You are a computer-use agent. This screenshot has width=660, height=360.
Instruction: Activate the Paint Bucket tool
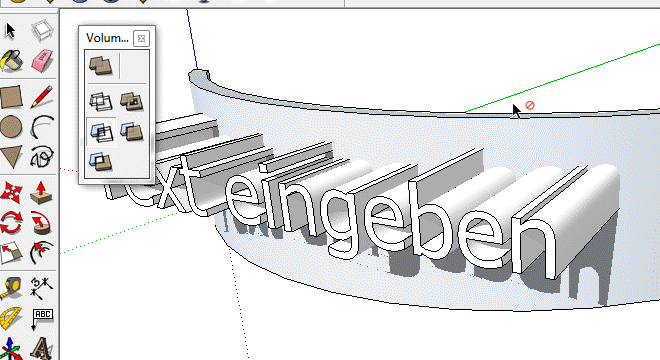click(11, 61)
